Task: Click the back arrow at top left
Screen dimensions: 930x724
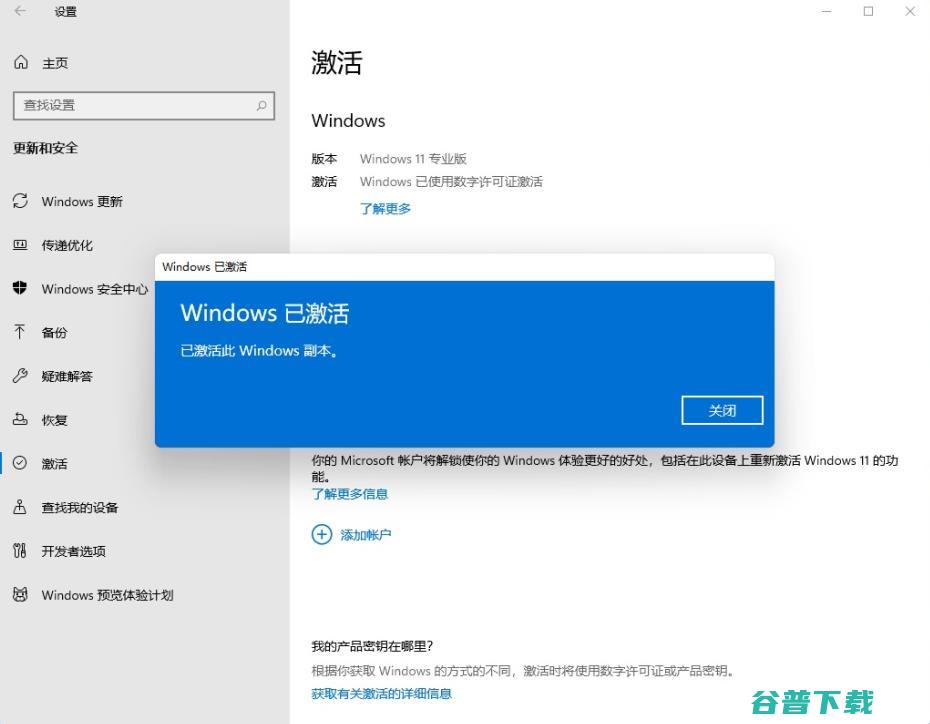Action: click(18, 12)
